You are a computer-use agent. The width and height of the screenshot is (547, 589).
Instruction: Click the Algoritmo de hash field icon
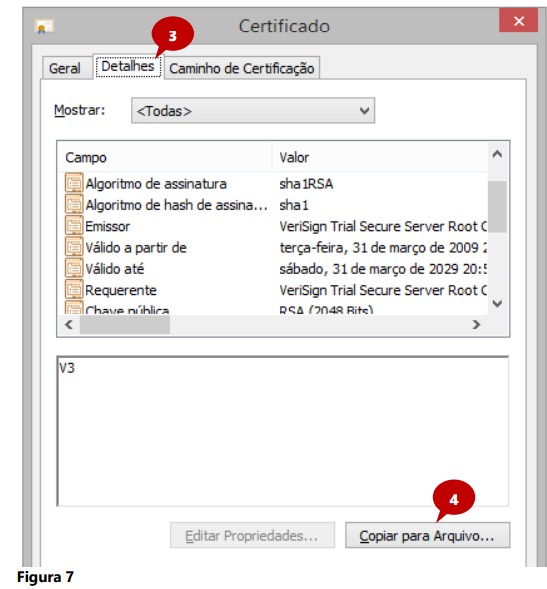74,205
